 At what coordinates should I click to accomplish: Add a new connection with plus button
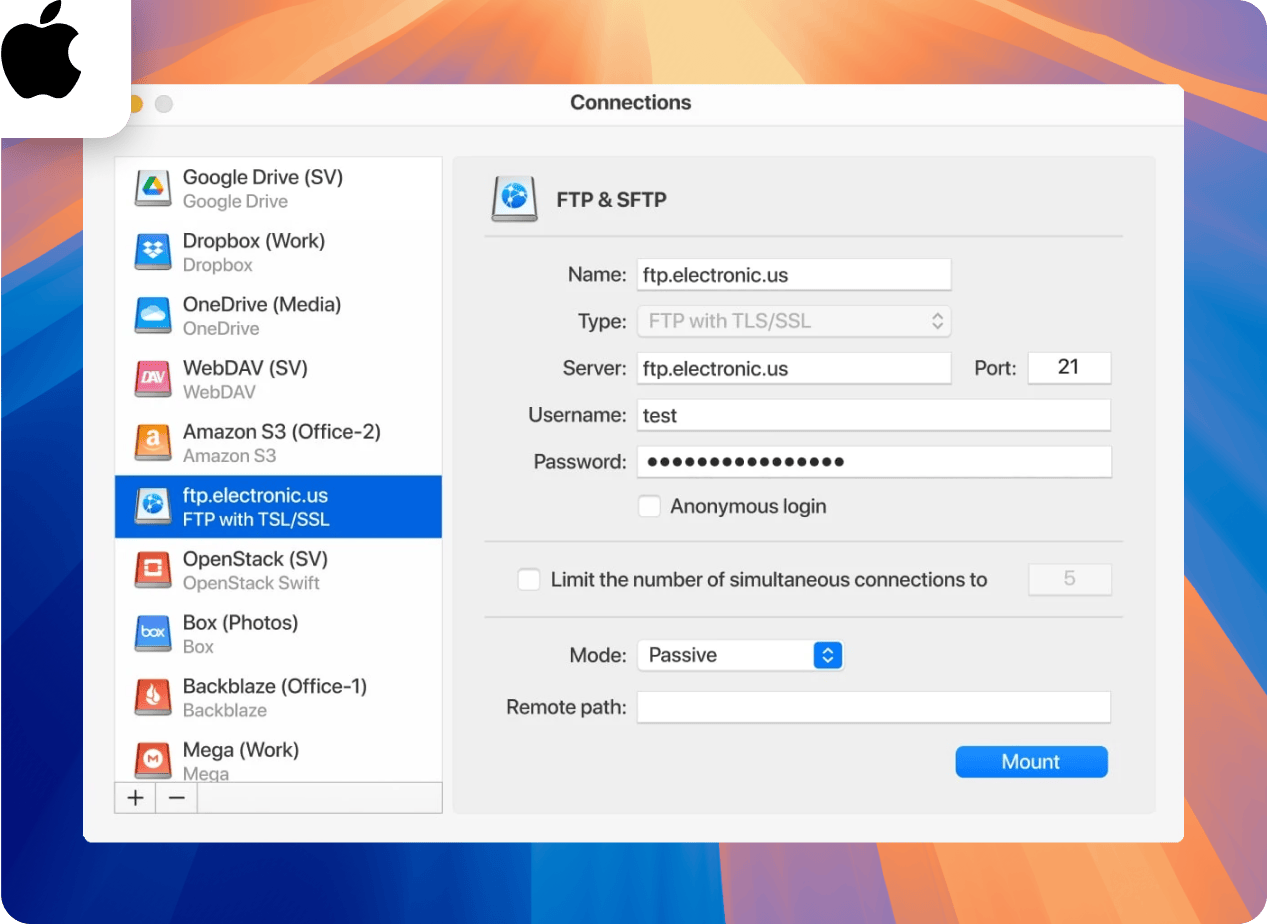(x=135, y=797)
